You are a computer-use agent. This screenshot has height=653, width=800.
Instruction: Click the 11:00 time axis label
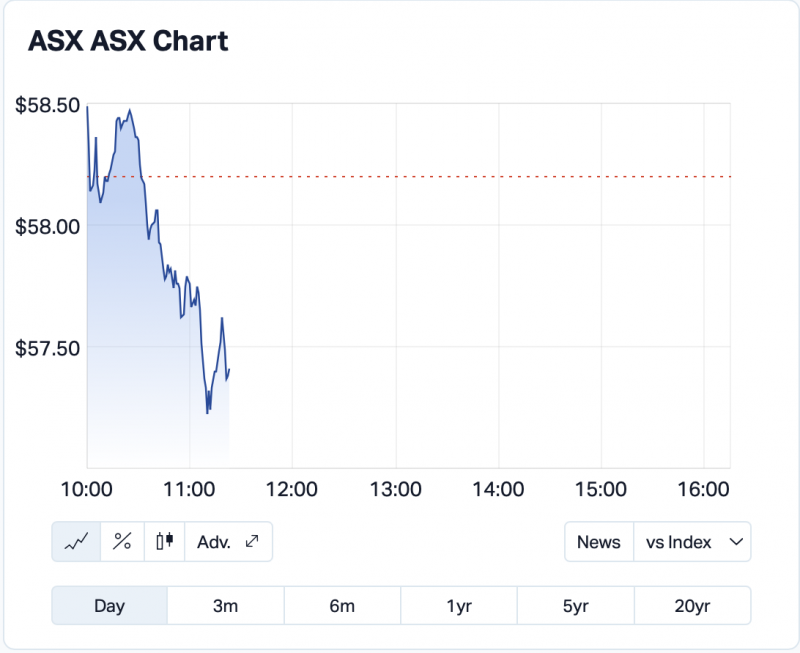[x=189, y=489]
